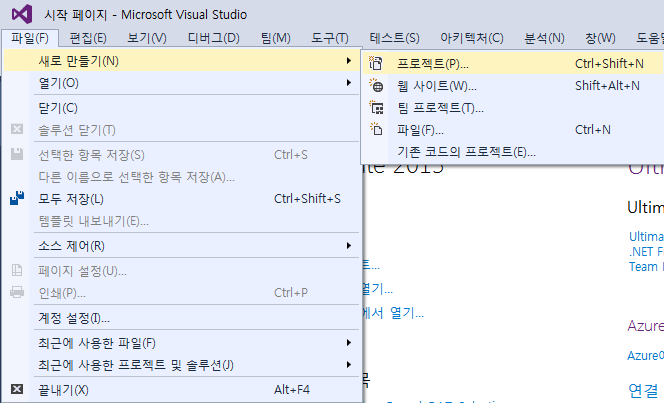Viewport: 664px width, 403px height.
Task: Click the 인쇄 printer icon
Action: pyautogui.click(x=17, y=292)
